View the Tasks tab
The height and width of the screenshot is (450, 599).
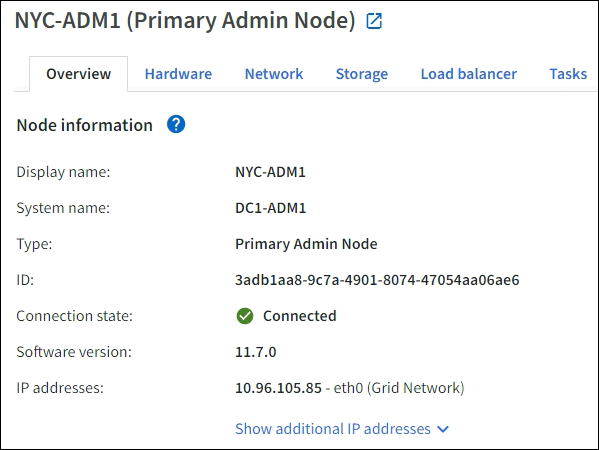tap(568, 74)
